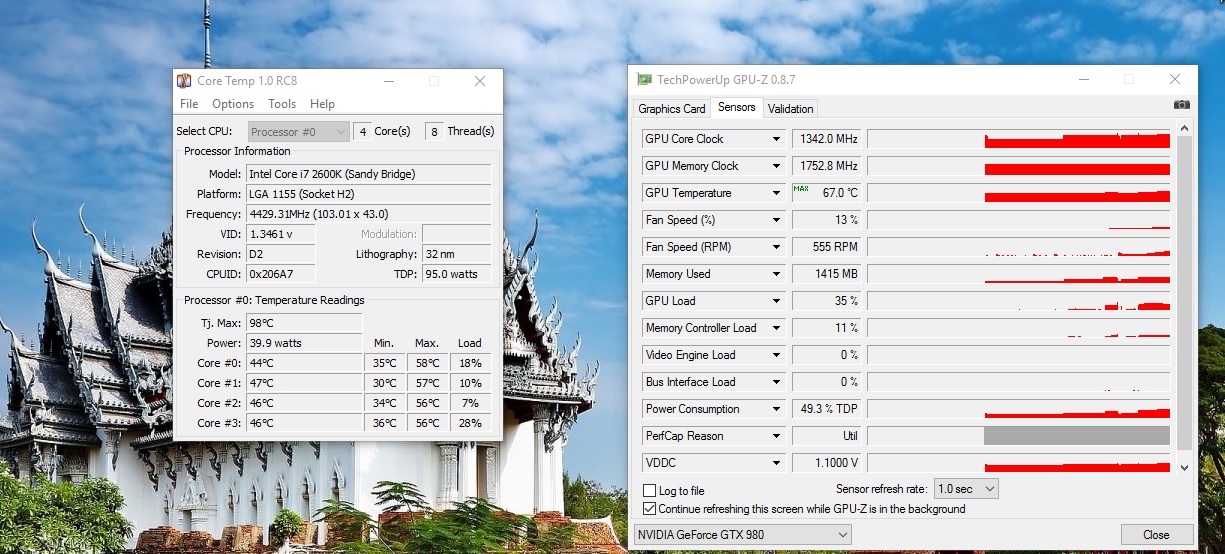Expand the Fan Speed (%) sensor dropdown
Image resolution: width=1225 pixels, height=554 pixels.
(776, 220)
